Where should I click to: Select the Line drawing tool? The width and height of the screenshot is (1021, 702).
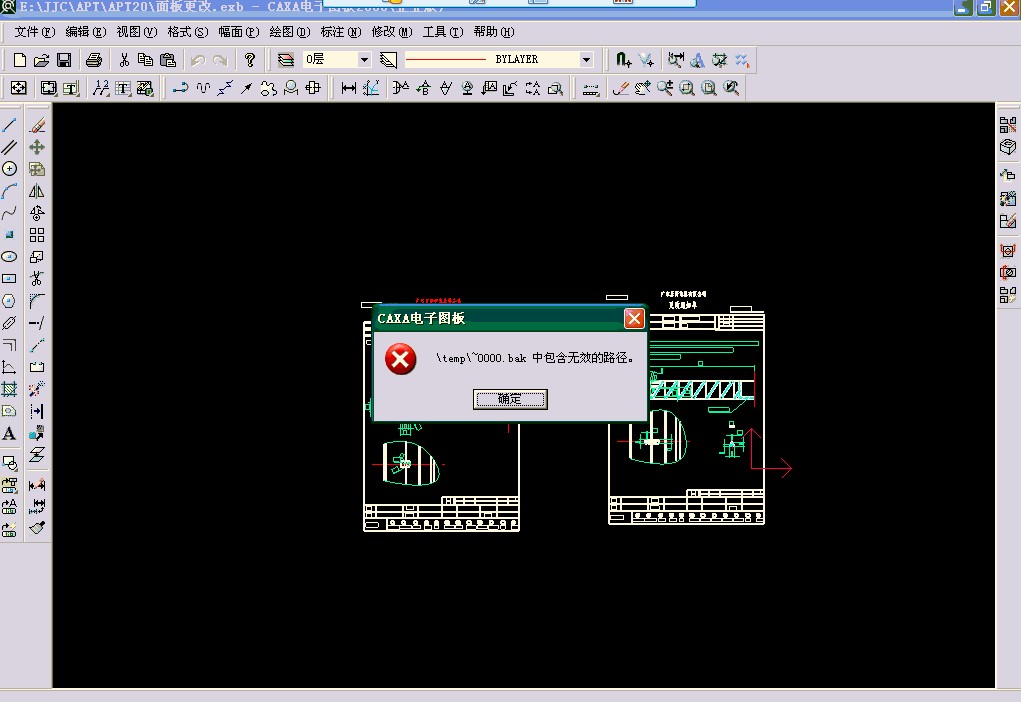(10, 125)
